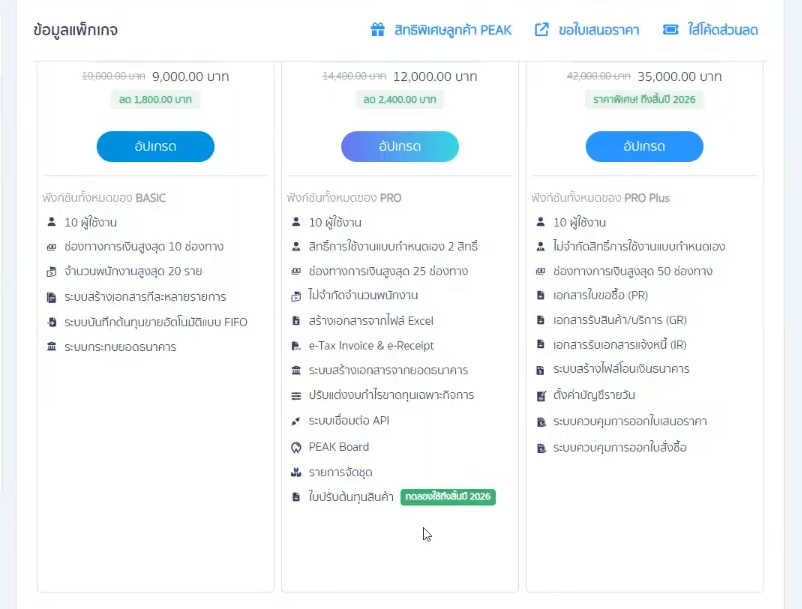Click the เอกสารใบขอซื้อ (PR) text
Image resolution: width=802 pixels, height=609 pixels.
(600, 295)
